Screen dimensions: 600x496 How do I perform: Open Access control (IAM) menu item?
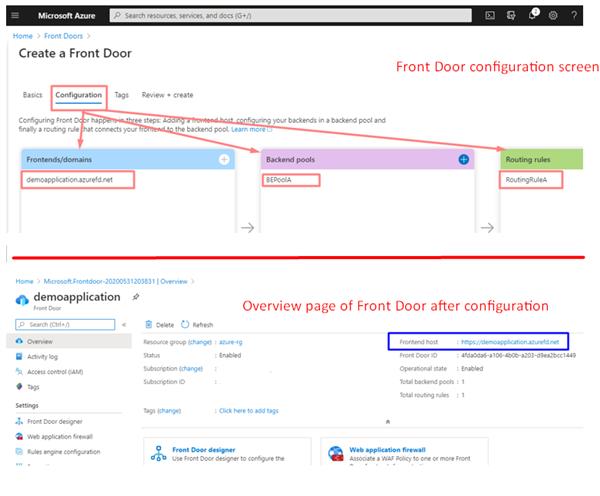(57, 370)
